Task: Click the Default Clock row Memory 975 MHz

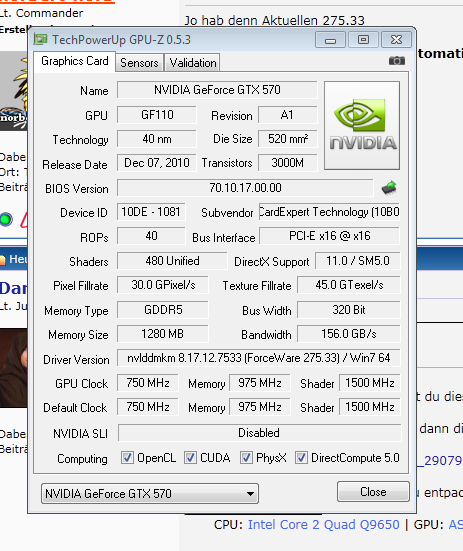Action: pos(260,407)
